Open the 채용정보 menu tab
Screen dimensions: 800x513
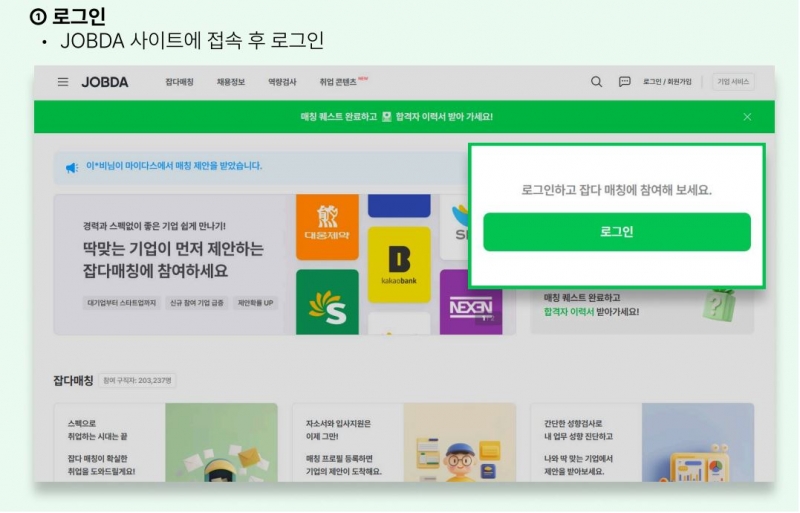(230, 82)
